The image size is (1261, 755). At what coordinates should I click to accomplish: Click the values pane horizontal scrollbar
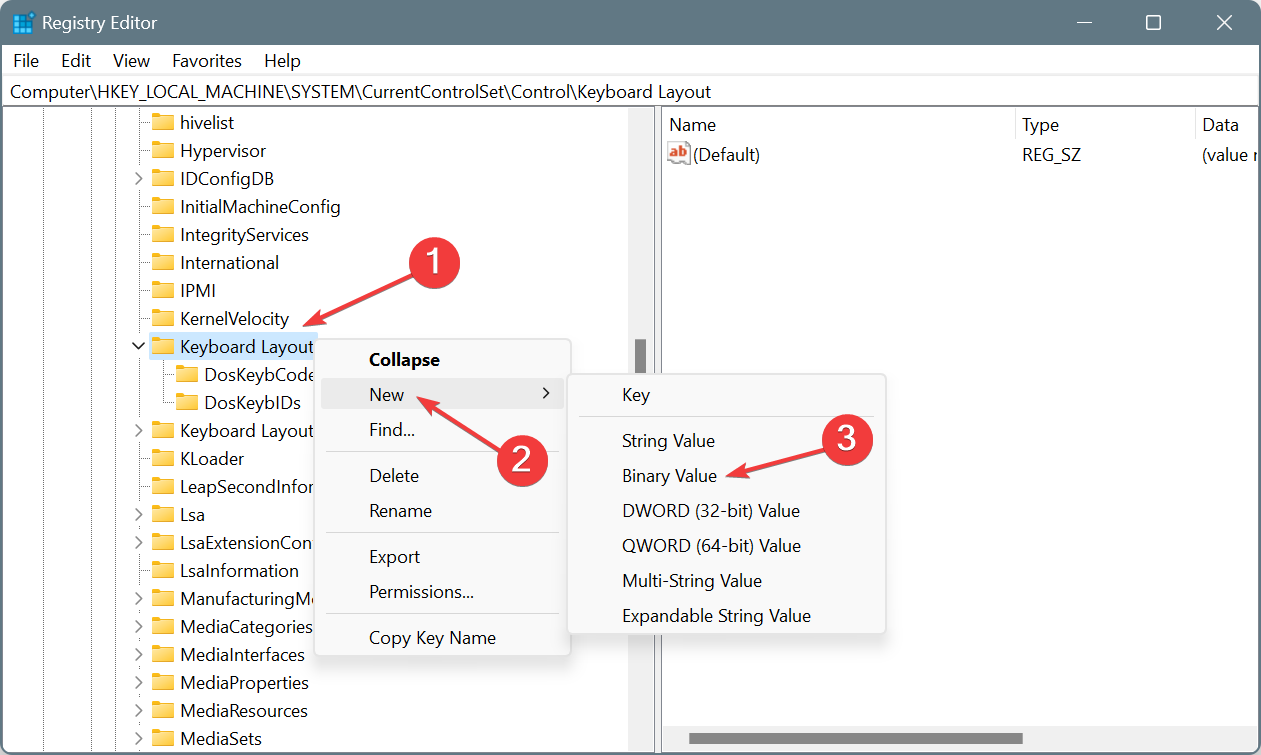[856, 739]
